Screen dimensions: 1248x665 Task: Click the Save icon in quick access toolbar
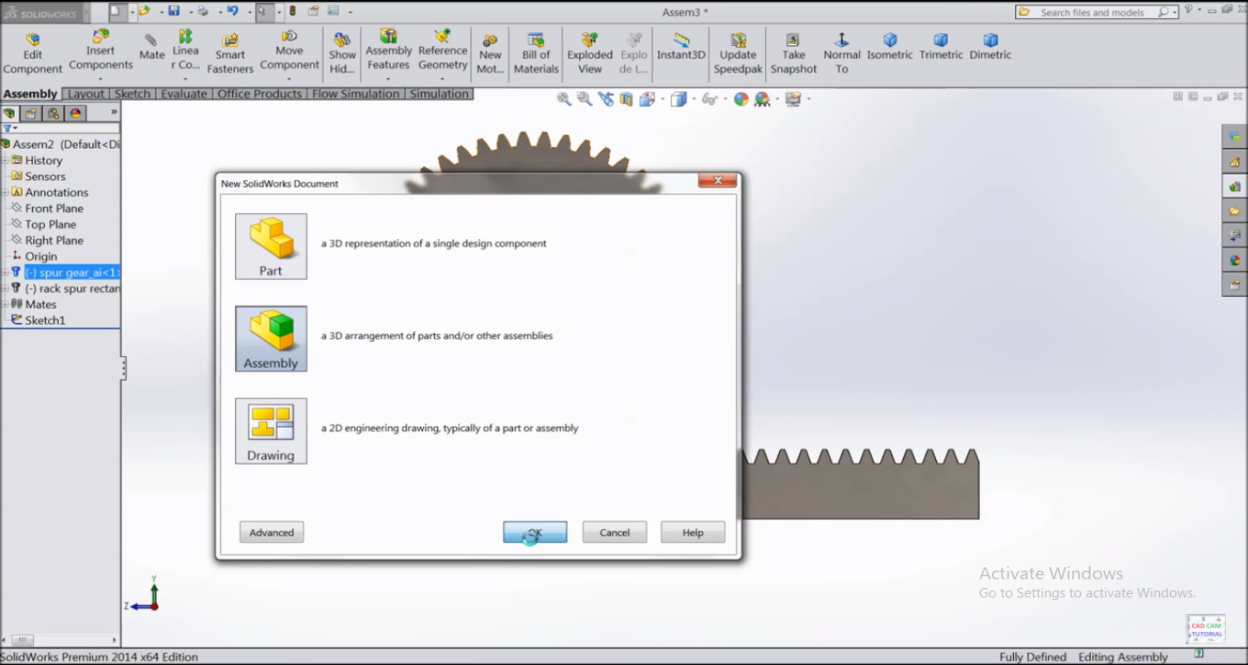[174, 11]
